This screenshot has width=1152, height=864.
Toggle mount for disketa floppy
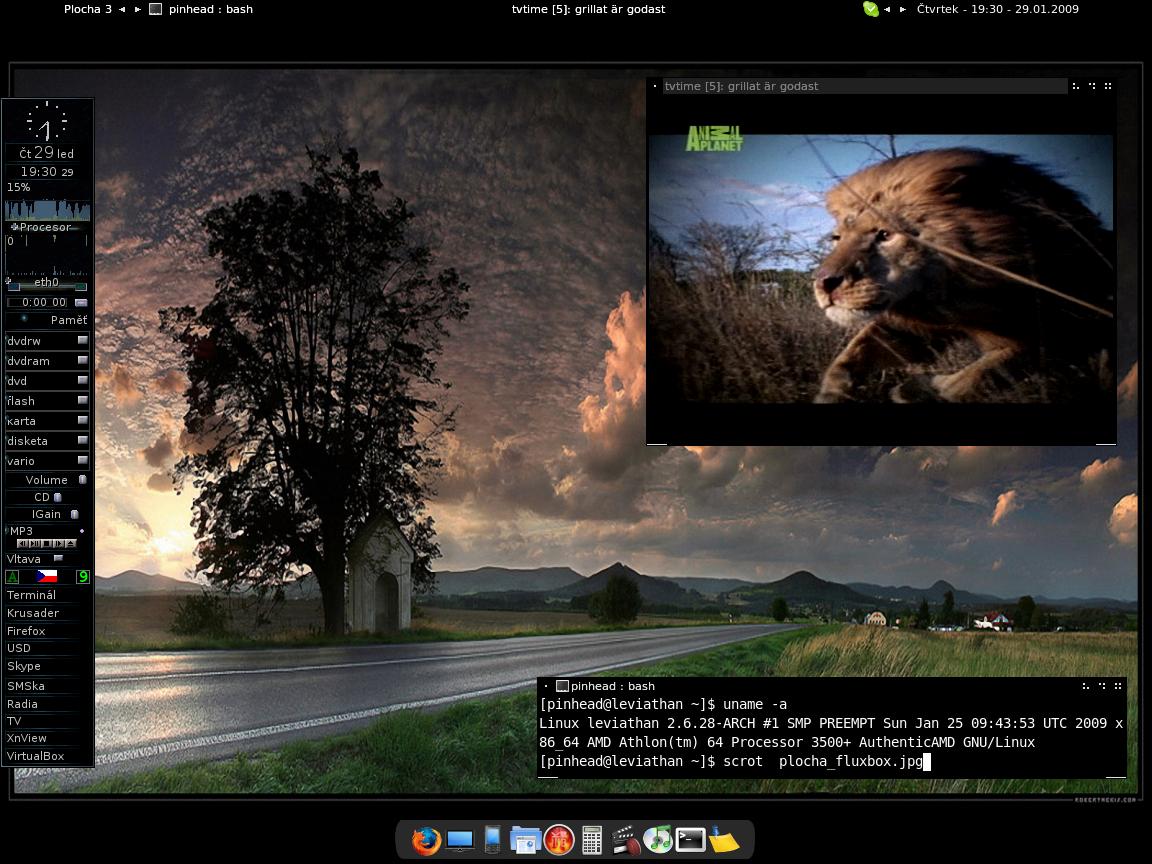[82, 440]
